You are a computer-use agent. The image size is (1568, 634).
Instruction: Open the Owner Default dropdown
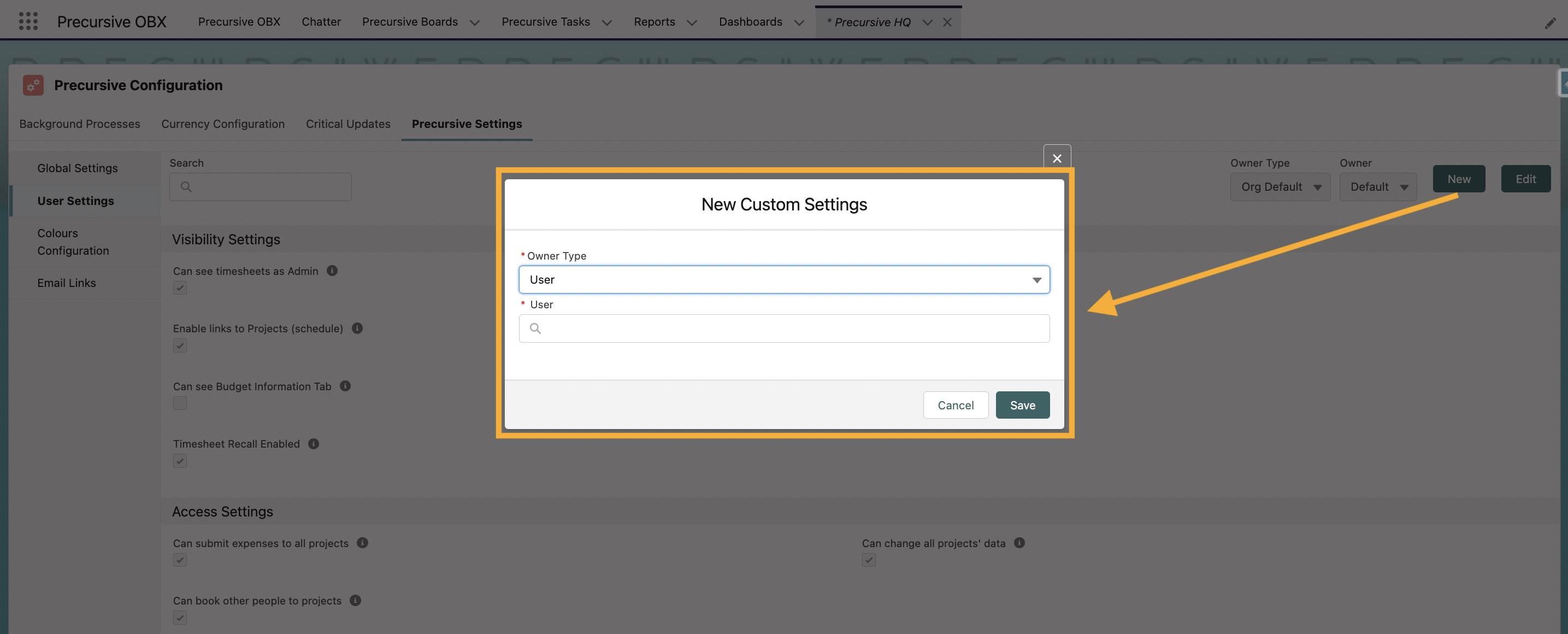1378,187
